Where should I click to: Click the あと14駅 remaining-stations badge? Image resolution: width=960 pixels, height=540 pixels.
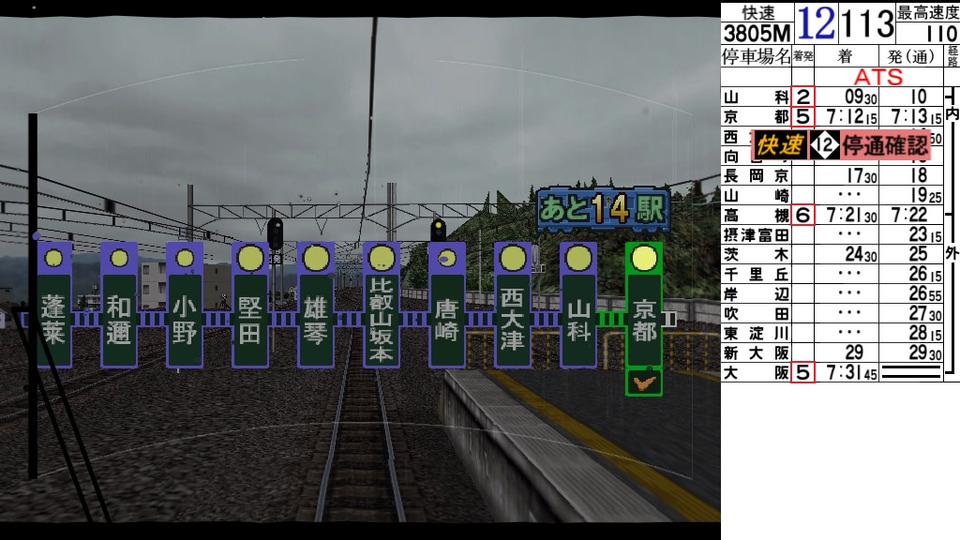603,209
